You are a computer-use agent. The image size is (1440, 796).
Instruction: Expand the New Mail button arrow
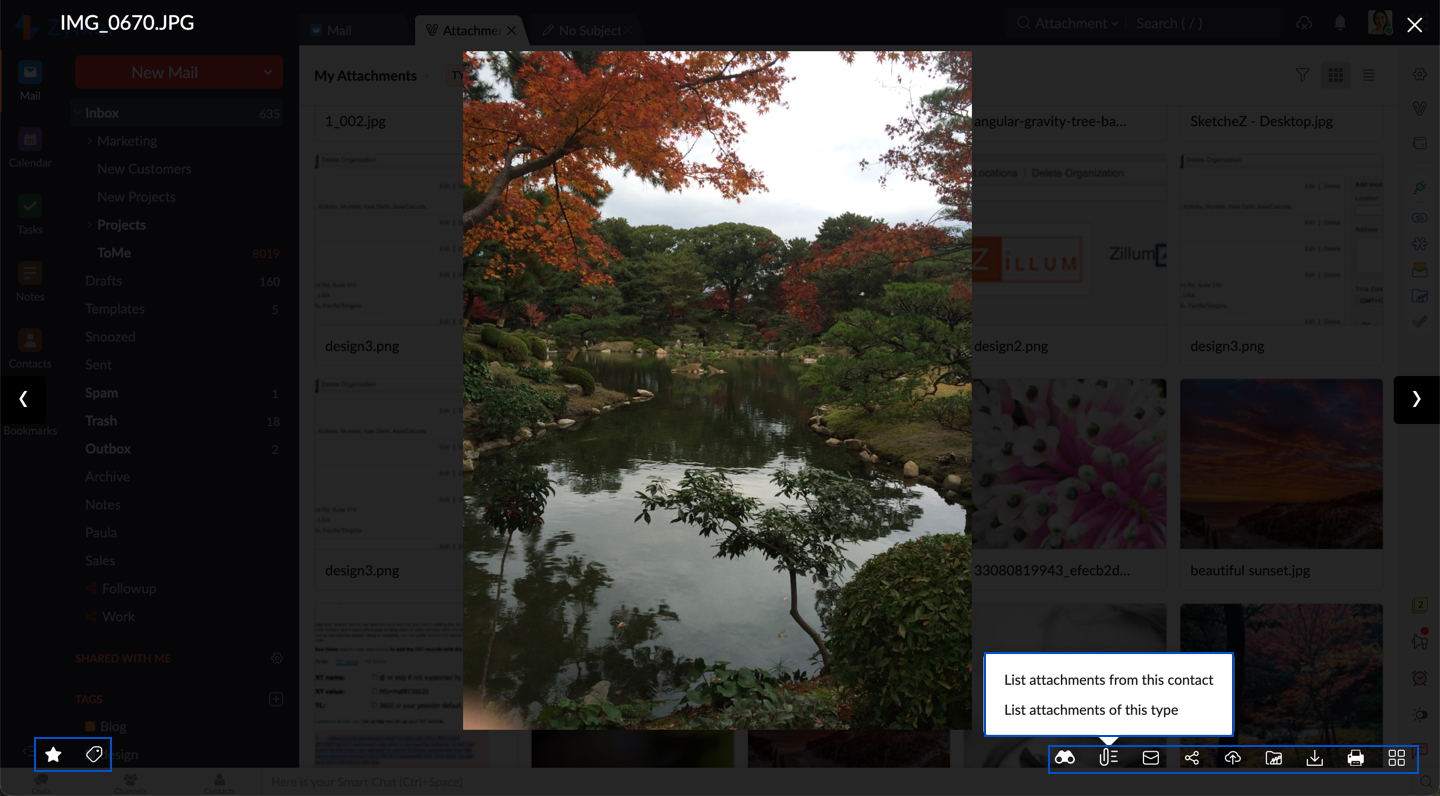(x=268, y=72)
